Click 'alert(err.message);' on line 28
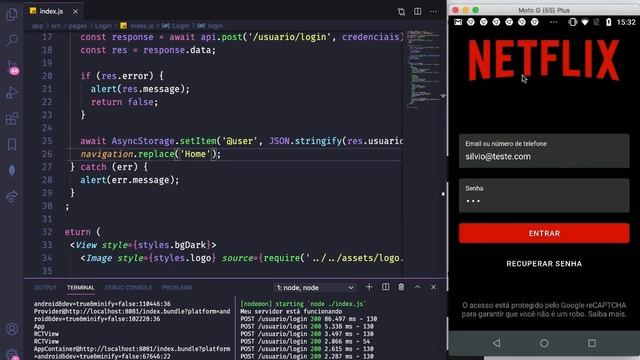This screenshot has width=640, height=360. point(129,180)
